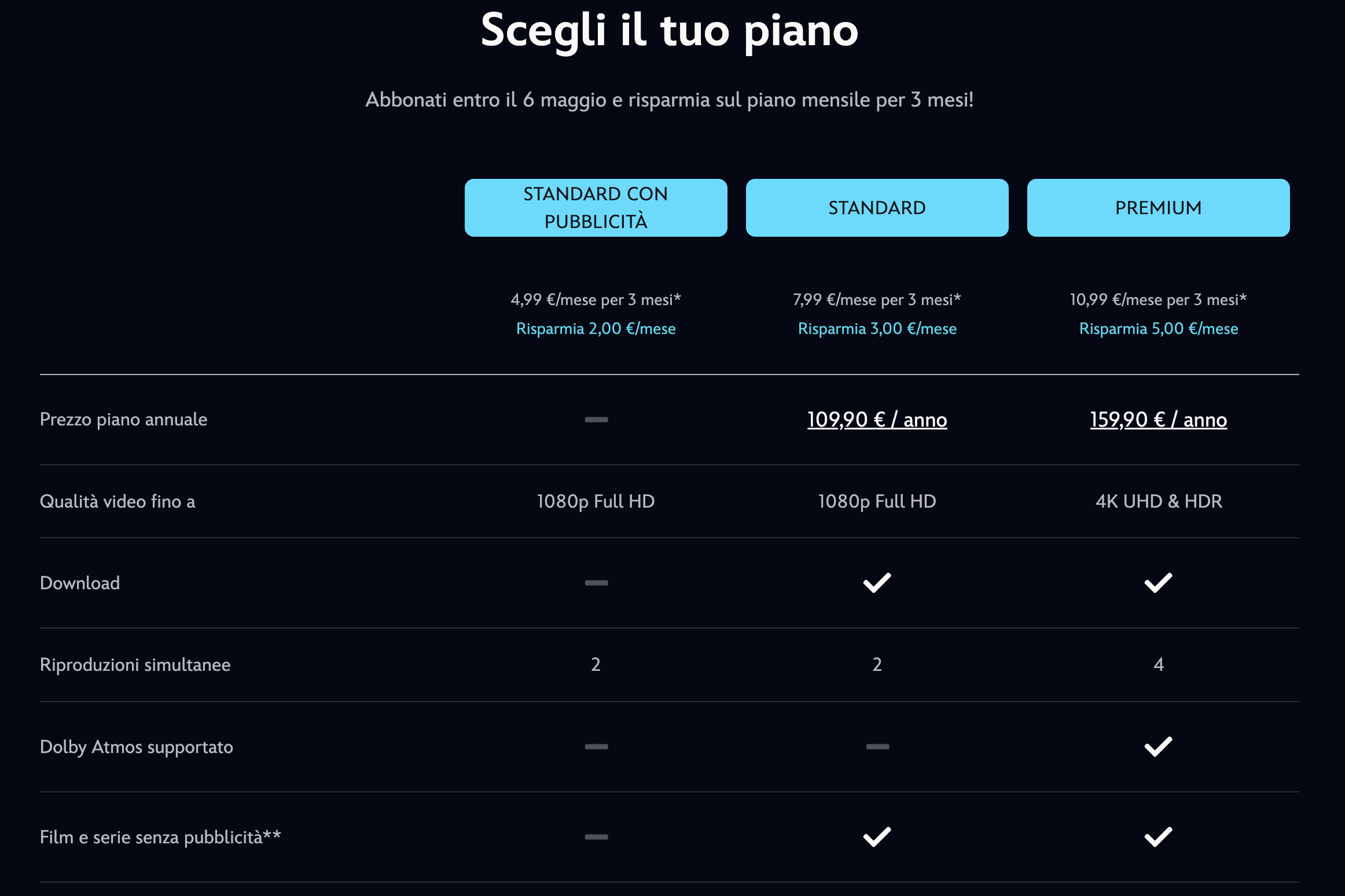The height and width of the screenshot is (896, 1345).
Task: Click the Download checkmark under Premium
Action: coord(1158,583)
